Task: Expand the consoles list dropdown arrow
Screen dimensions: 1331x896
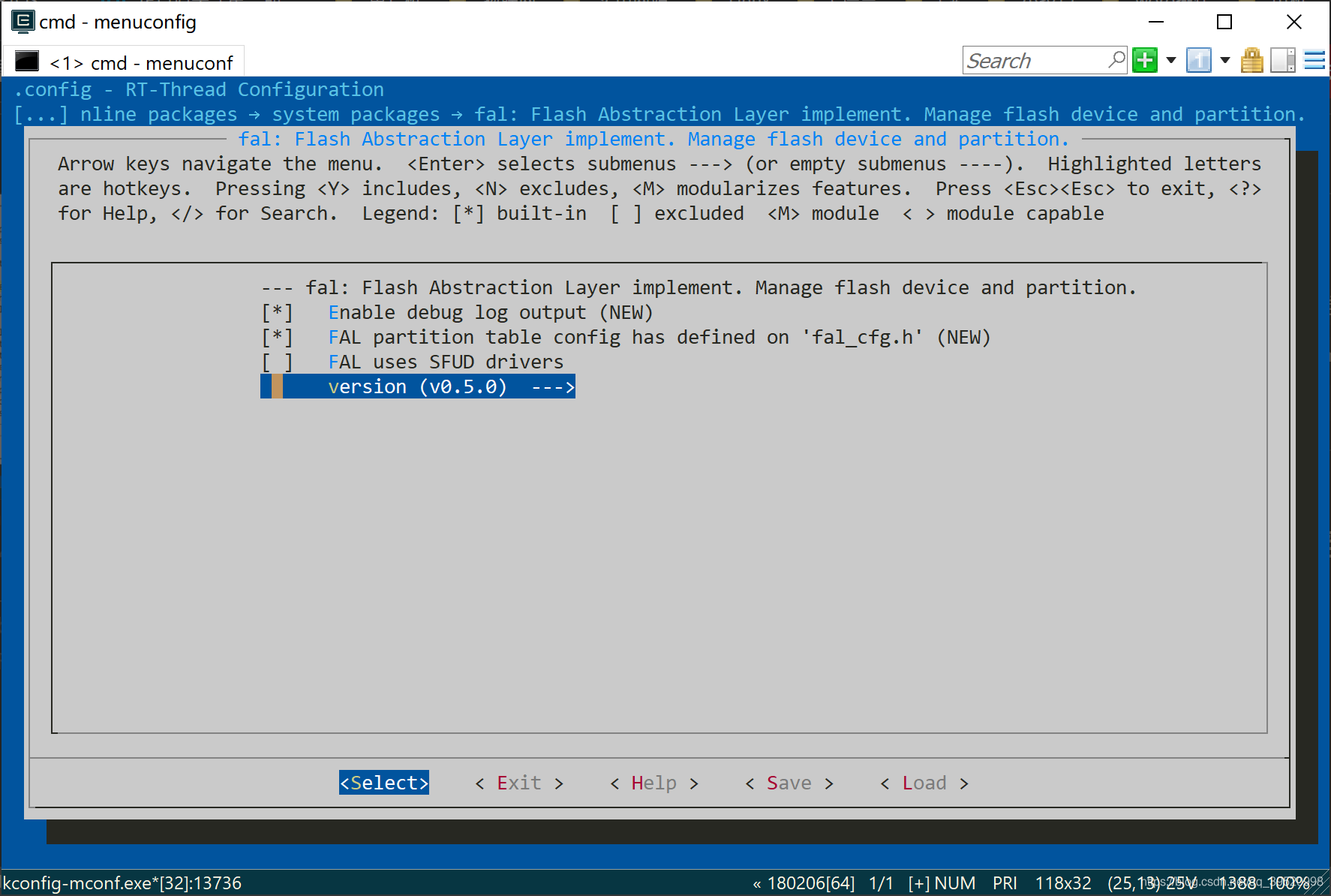Action: 1225,60
